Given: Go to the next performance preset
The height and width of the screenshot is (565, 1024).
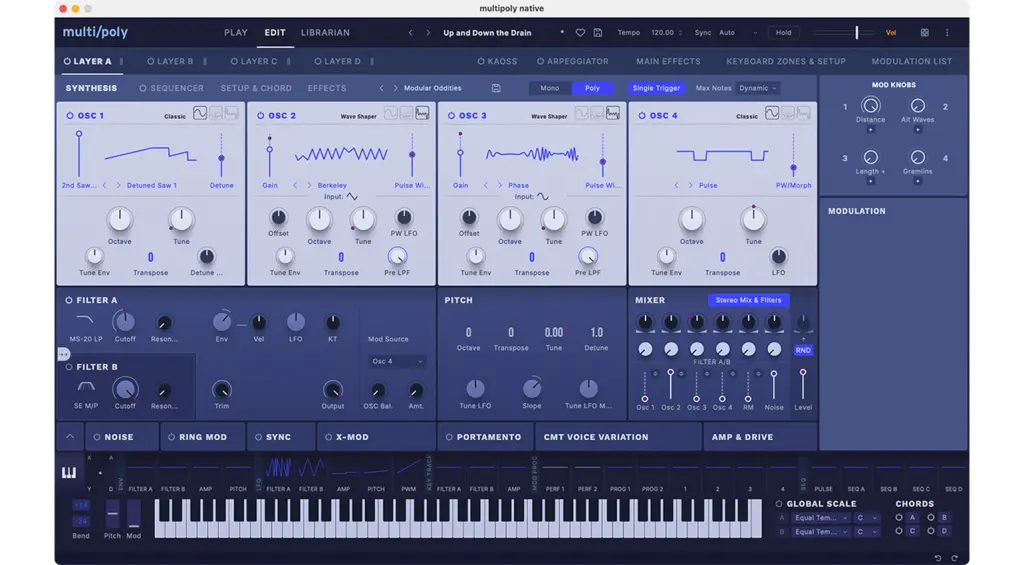Looking at the screenshot, I should tap(428, 33).
